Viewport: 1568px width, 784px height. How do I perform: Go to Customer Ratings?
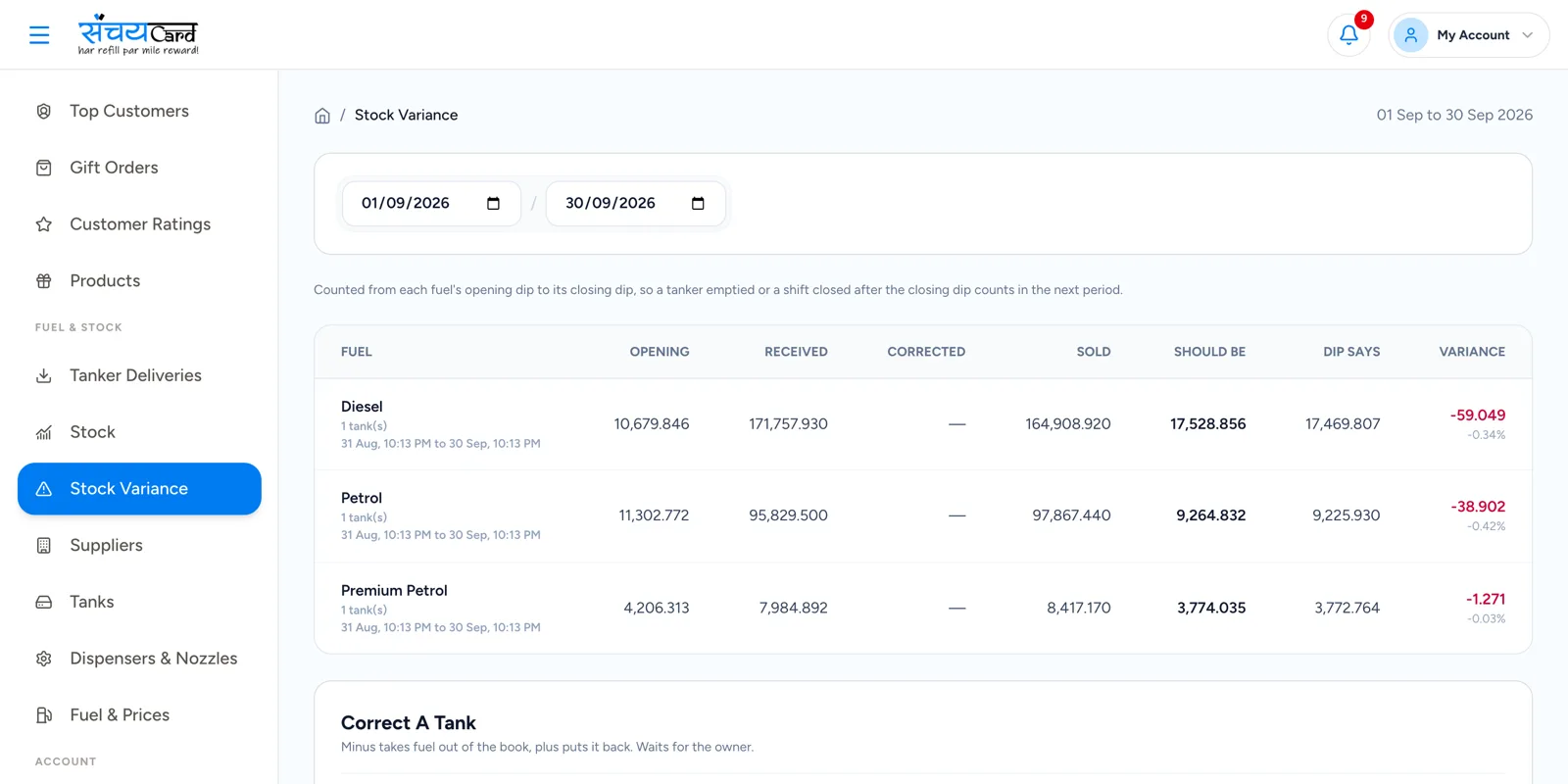coord(139,224)
